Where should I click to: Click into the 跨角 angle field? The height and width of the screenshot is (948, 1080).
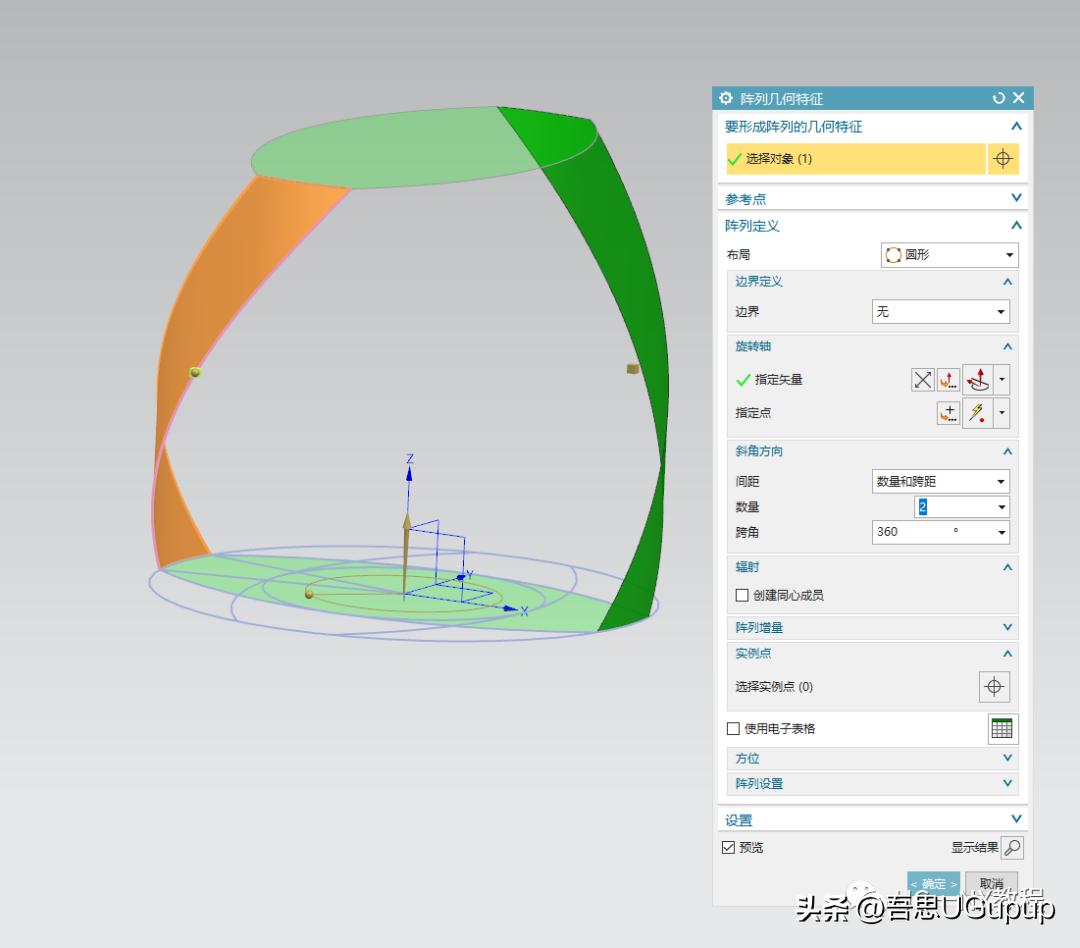click(910, 532)
